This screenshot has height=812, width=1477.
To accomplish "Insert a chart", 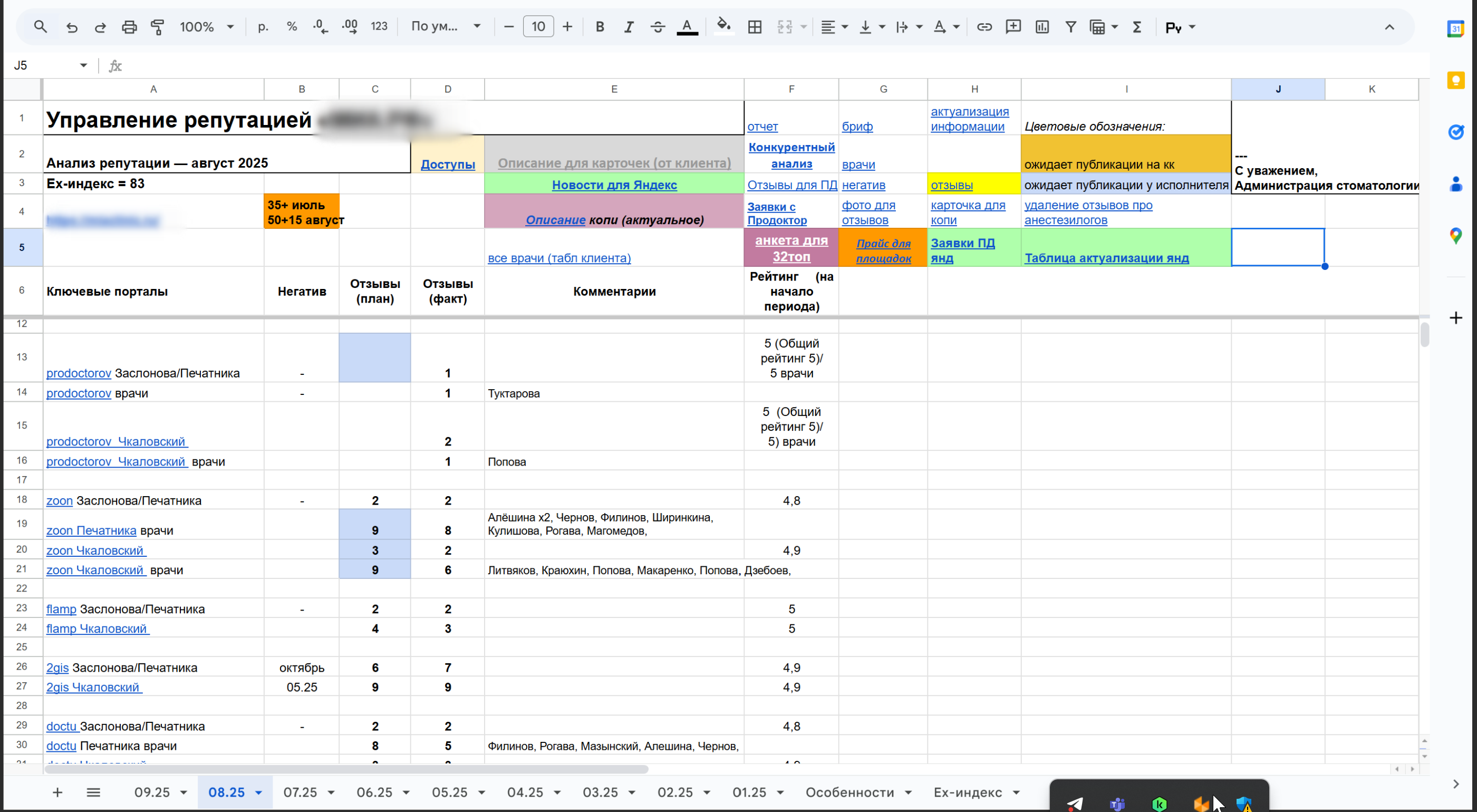I will tap(1042, 26).
